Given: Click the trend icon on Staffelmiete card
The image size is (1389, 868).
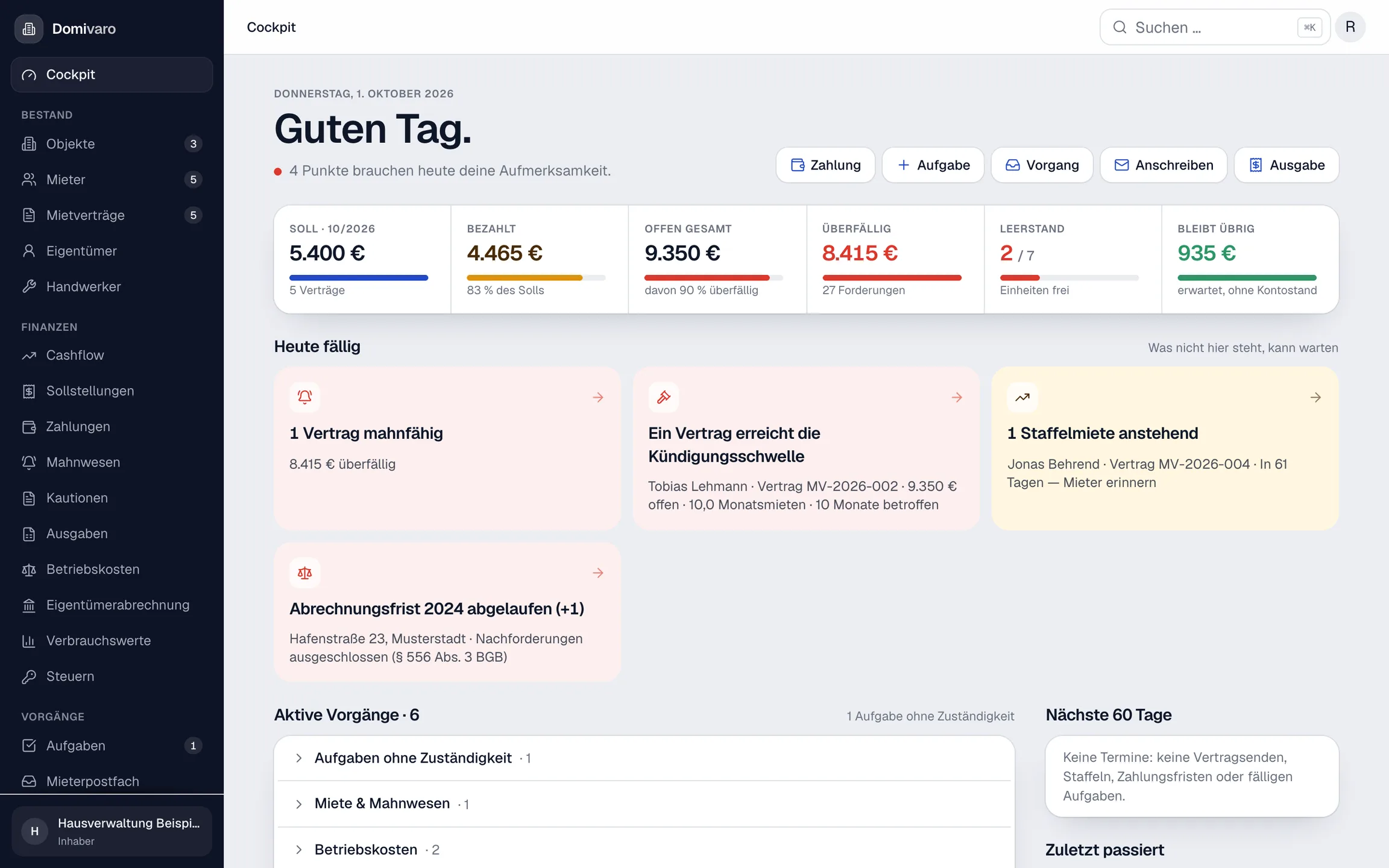Looking at the screenshot, I should [1022, 397].
